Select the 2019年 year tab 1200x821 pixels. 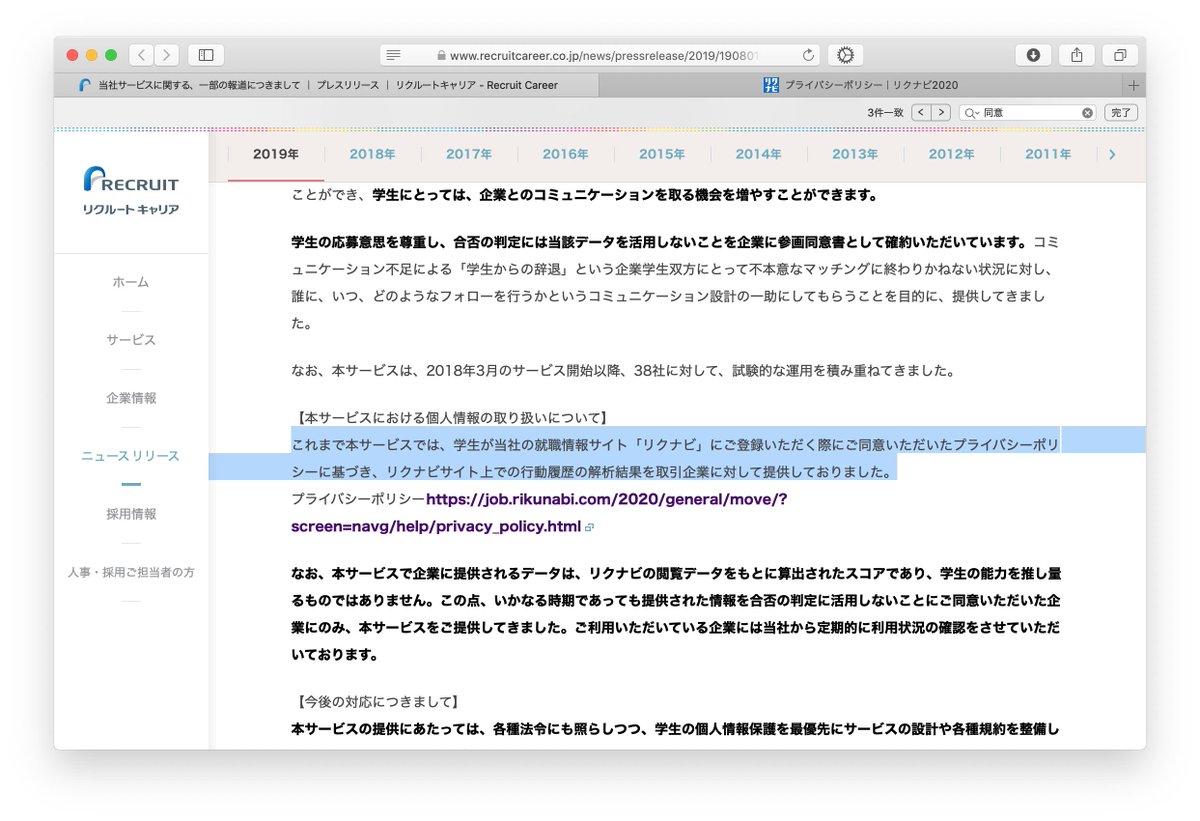point(276,154)
